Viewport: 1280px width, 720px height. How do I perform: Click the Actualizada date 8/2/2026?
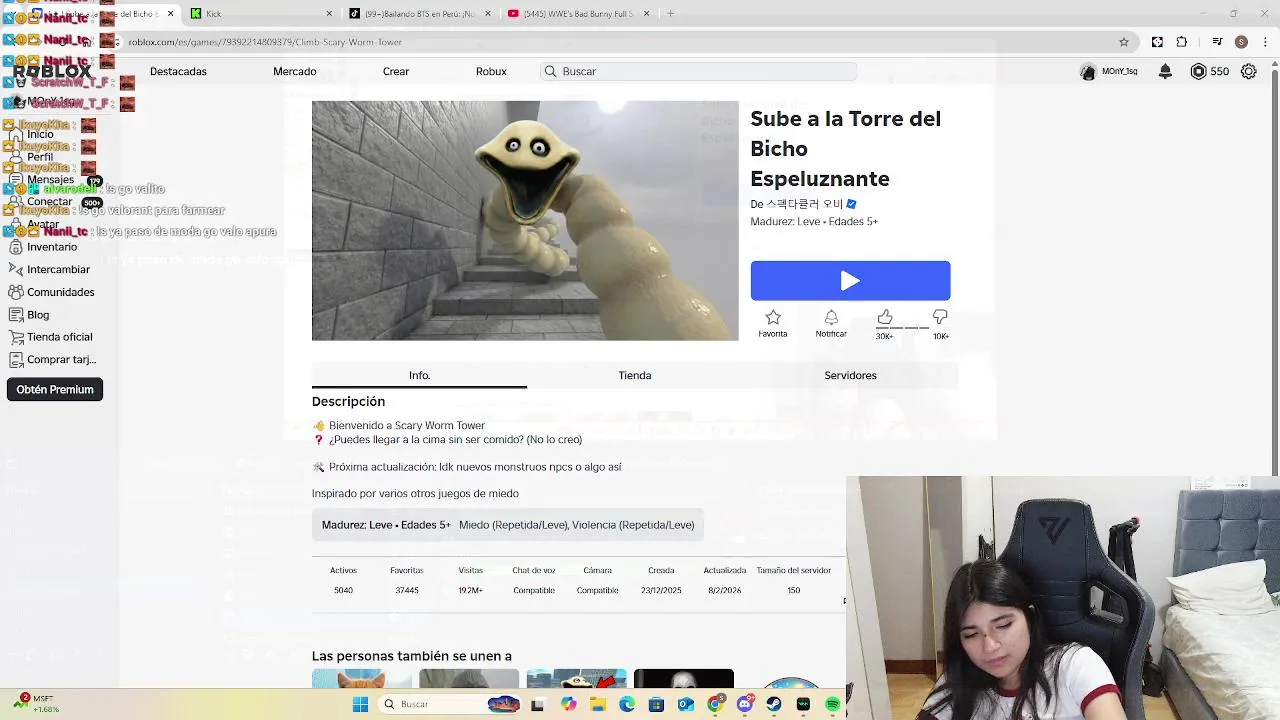point(724,590)
